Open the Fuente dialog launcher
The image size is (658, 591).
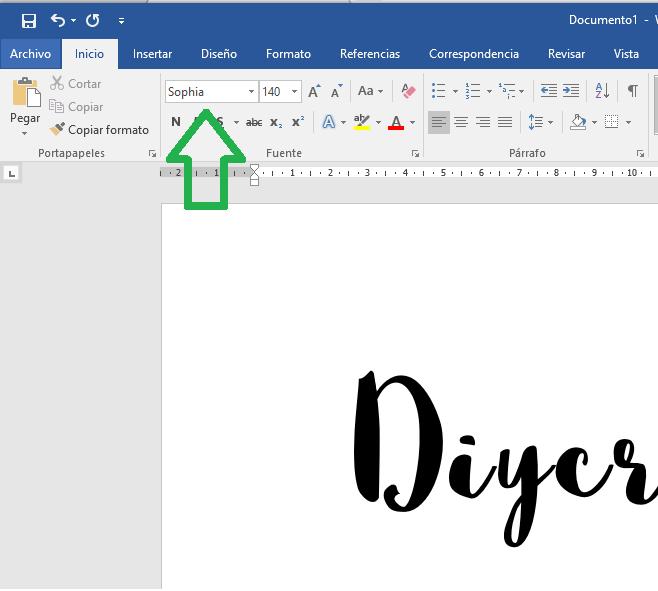(x=415, y=154)
